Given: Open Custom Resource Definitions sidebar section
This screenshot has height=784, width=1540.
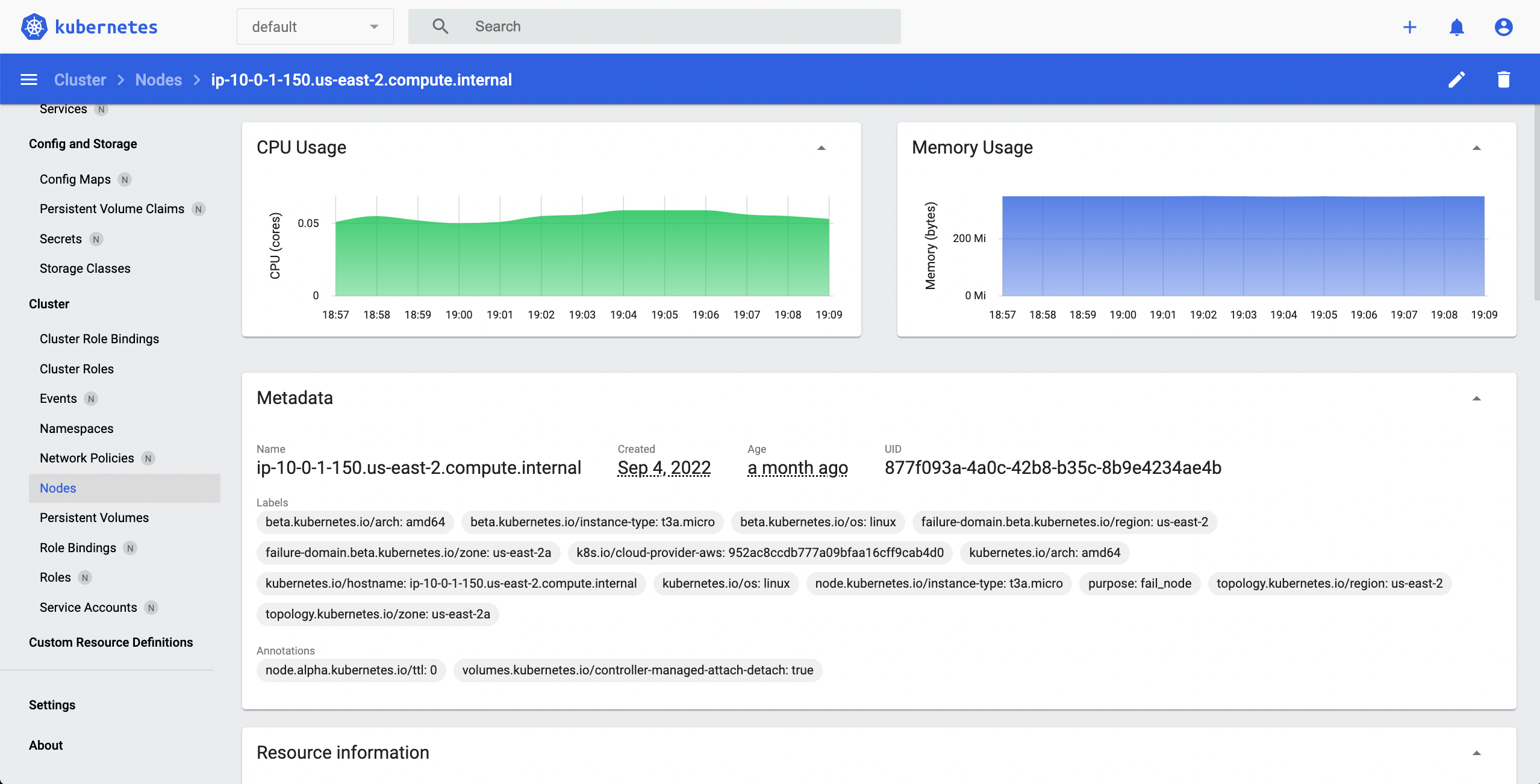Looking at the screenshot, I should coord(111,642).
